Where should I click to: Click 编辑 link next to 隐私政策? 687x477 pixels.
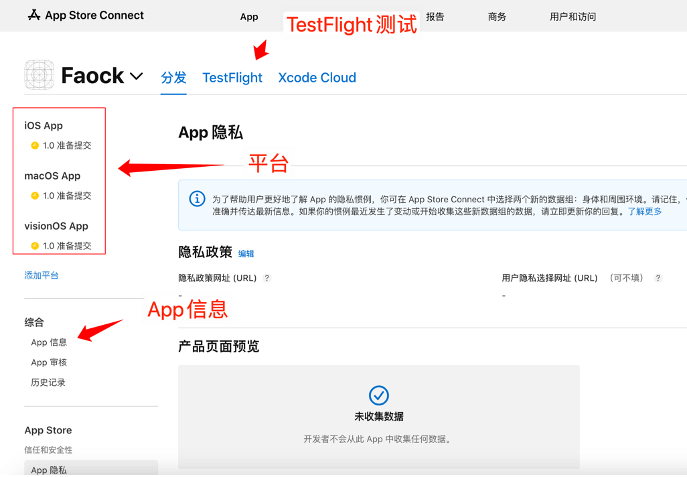coord(246,253)
